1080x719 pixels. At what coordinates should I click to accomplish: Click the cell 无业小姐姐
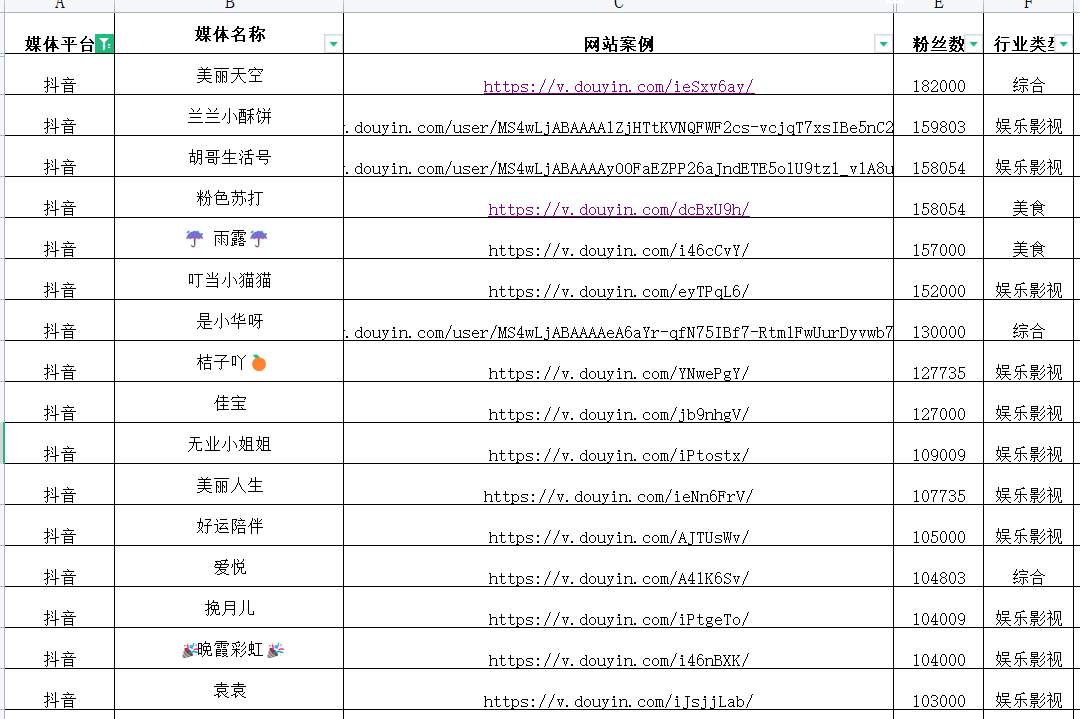pyautogui.click(x=229, y=444)
